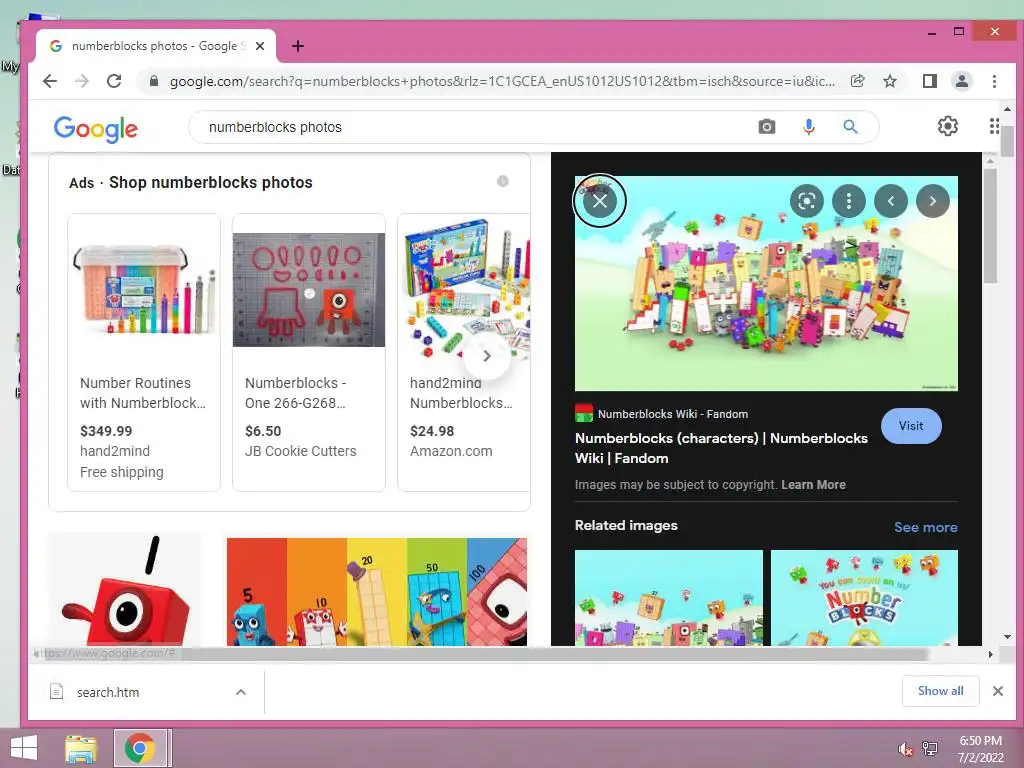This screenshot has height=768, width=1024.
Task: Open three-dot menu on image preview
Action: [x=849, y=201]
